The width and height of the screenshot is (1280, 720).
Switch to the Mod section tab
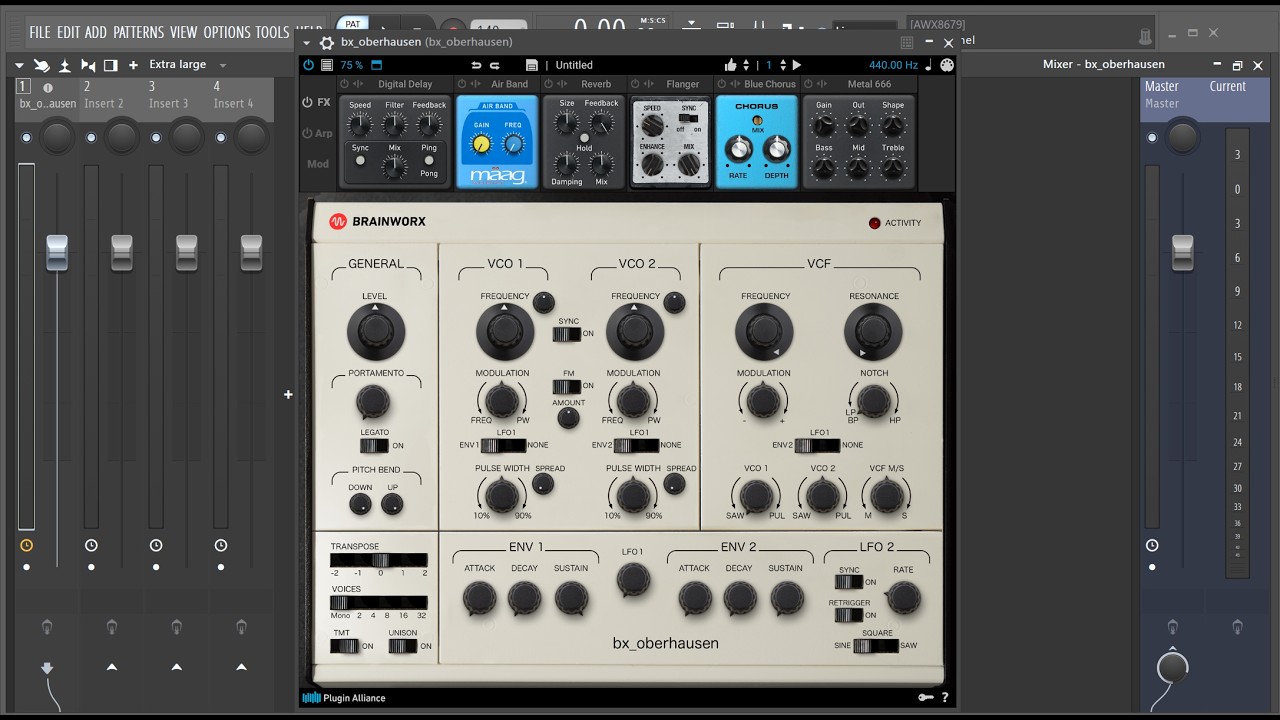[x=317, y=164]
